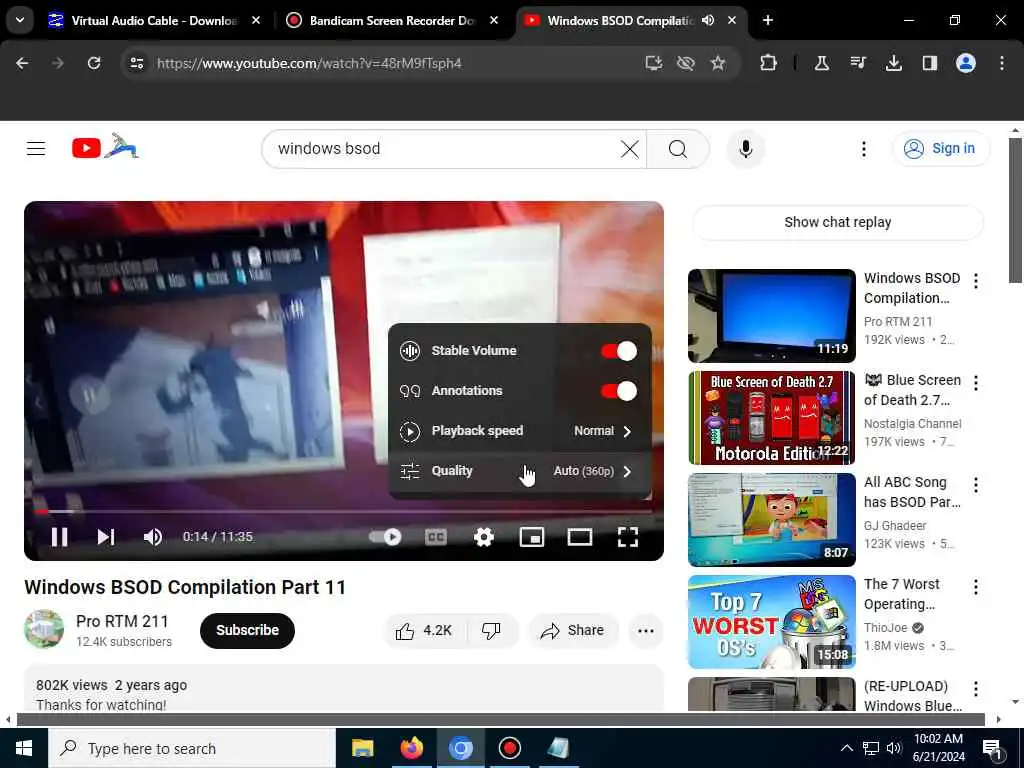This screenshot has width=1024, height=768.
Task: Search by voice with microphone
Action: pos(745,149)
